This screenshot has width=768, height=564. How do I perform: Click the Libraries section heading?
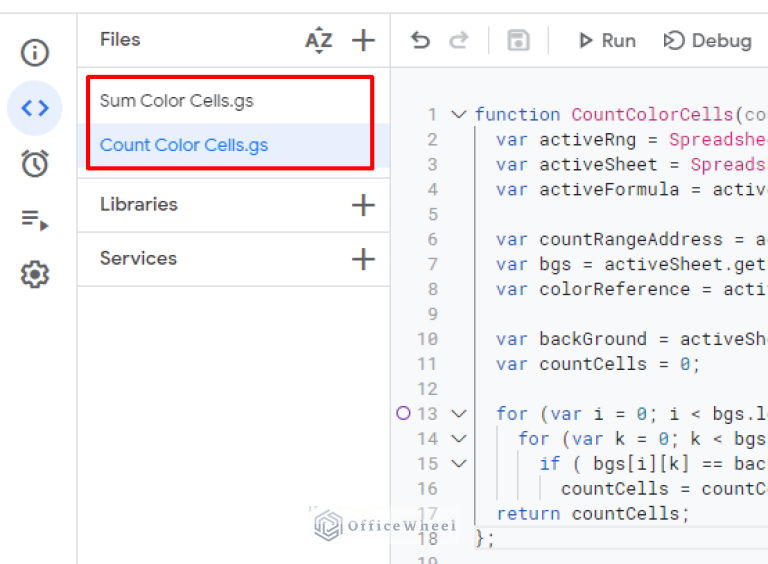[x=139, y=205]
